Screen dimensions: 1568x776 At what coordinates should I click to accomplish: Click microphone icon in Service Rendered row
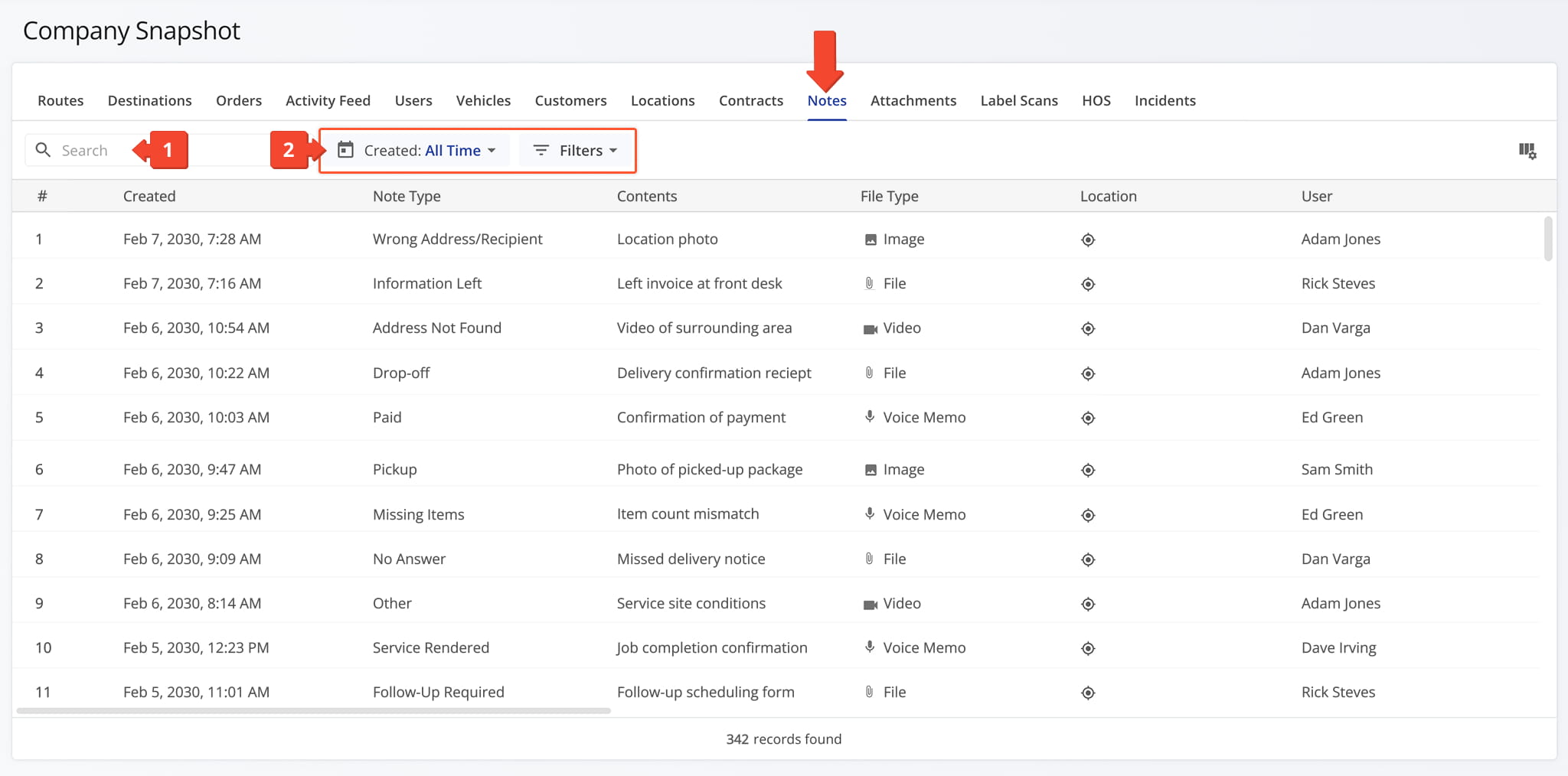coord(870,647)
